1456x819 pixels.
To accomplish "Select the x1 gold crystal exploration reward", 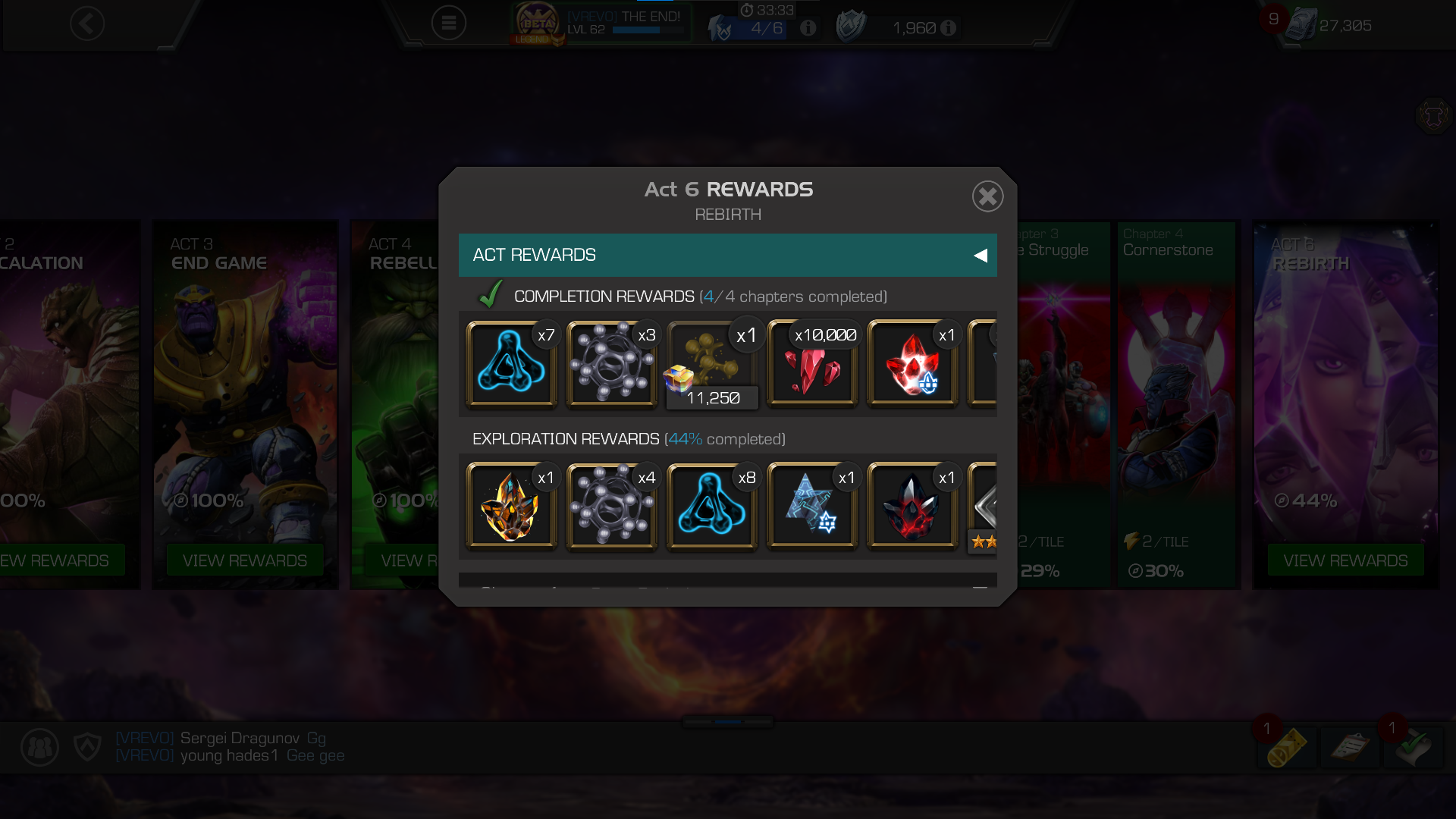I will pos(511,506).
